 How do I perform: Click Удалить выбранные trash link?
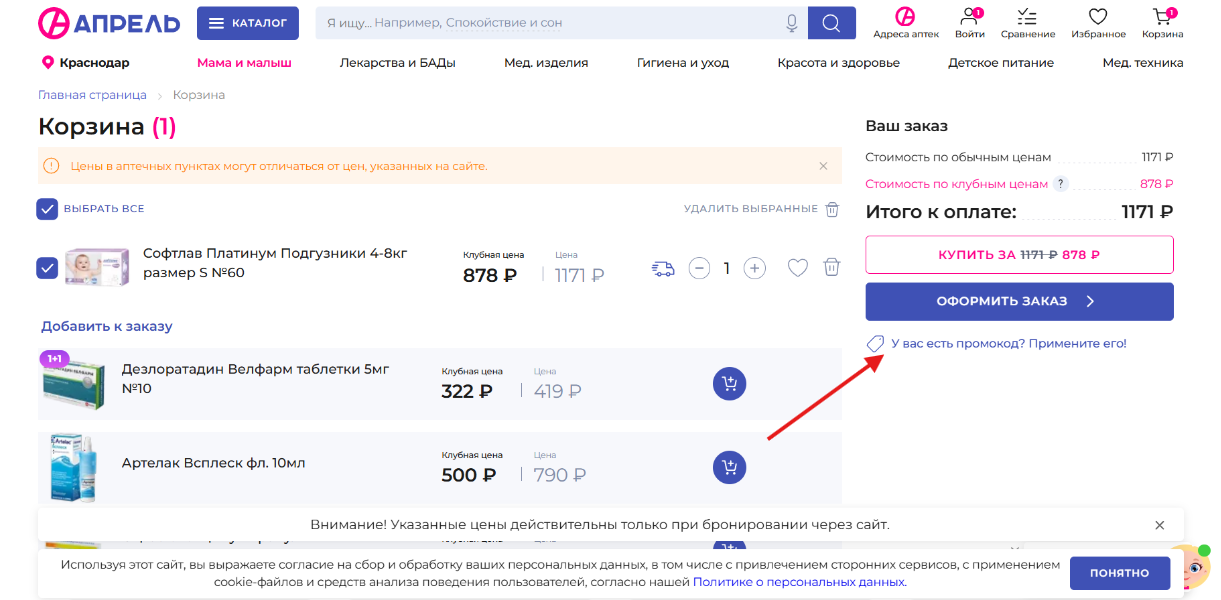coord(762,209)
